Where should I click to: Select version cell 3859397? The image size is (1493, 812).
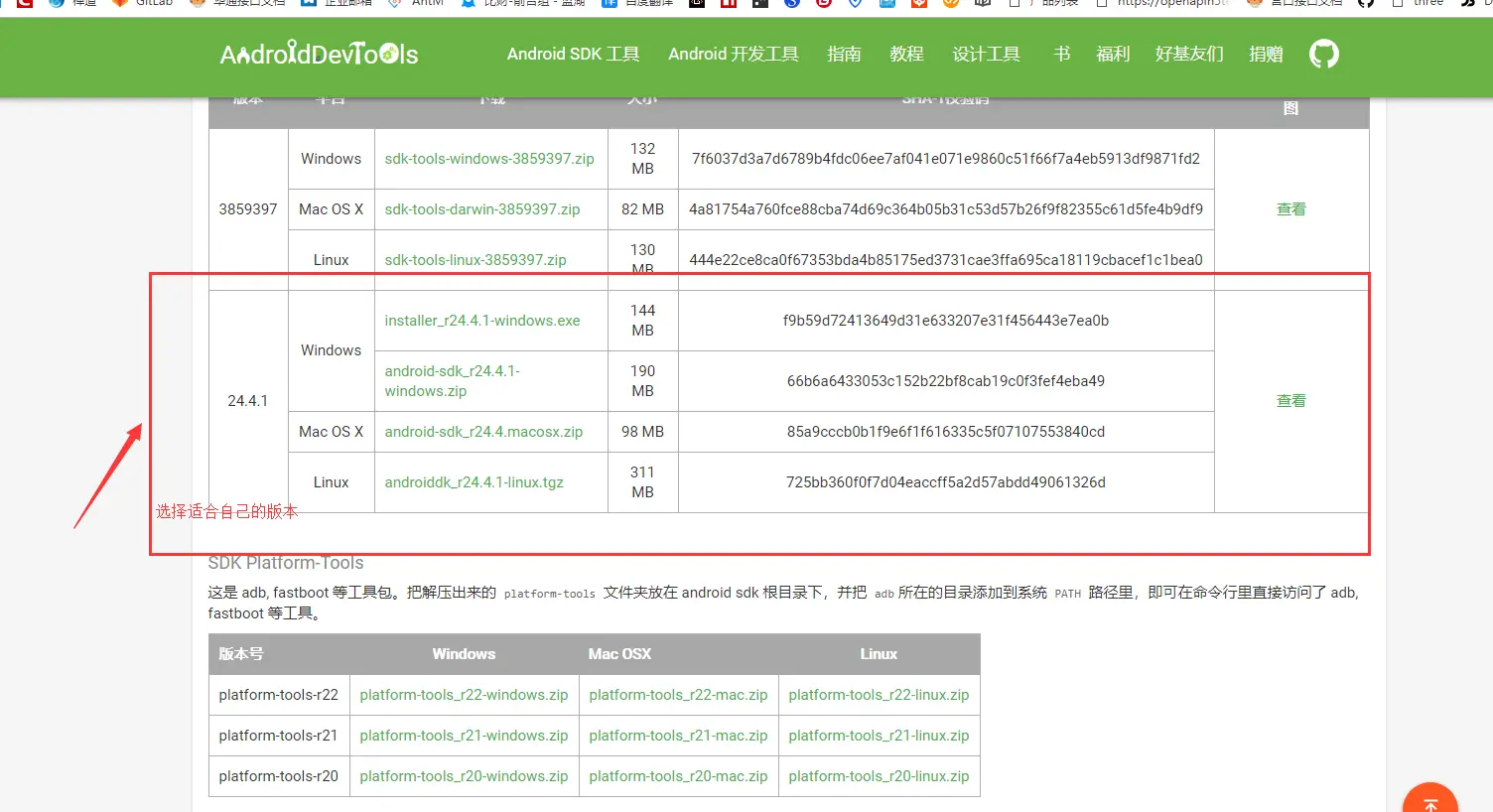pyautogui.click(x=248, y=209)
